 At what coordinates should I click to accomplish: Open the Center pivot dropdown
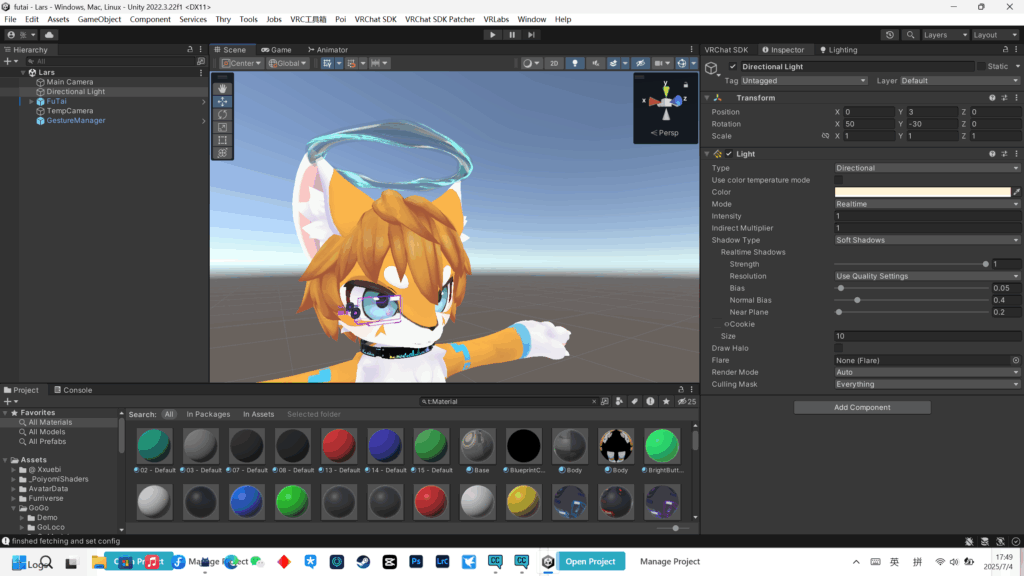(241, 63)
